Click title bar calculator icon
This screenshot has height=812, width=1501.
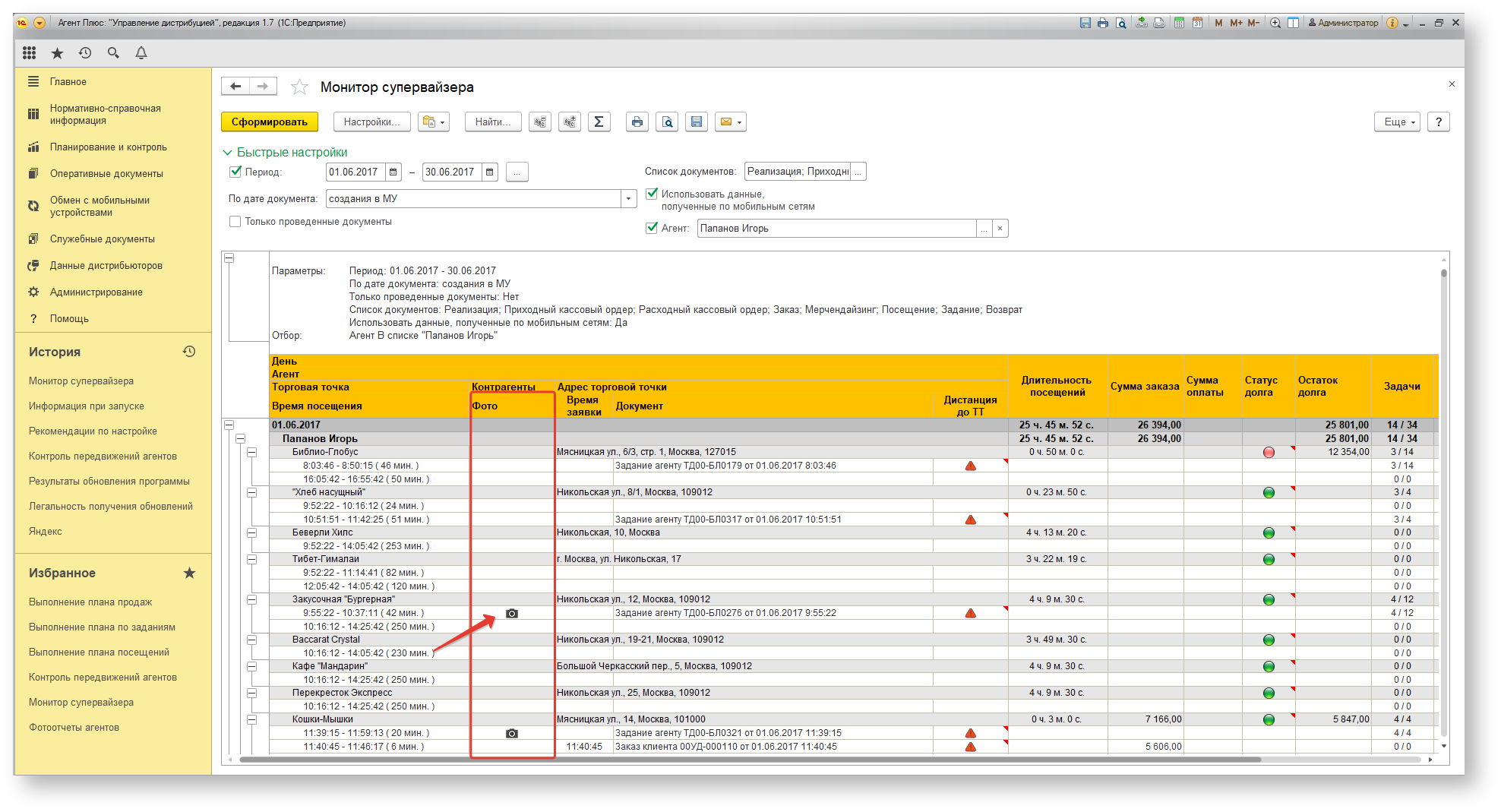coord(1179,23)
